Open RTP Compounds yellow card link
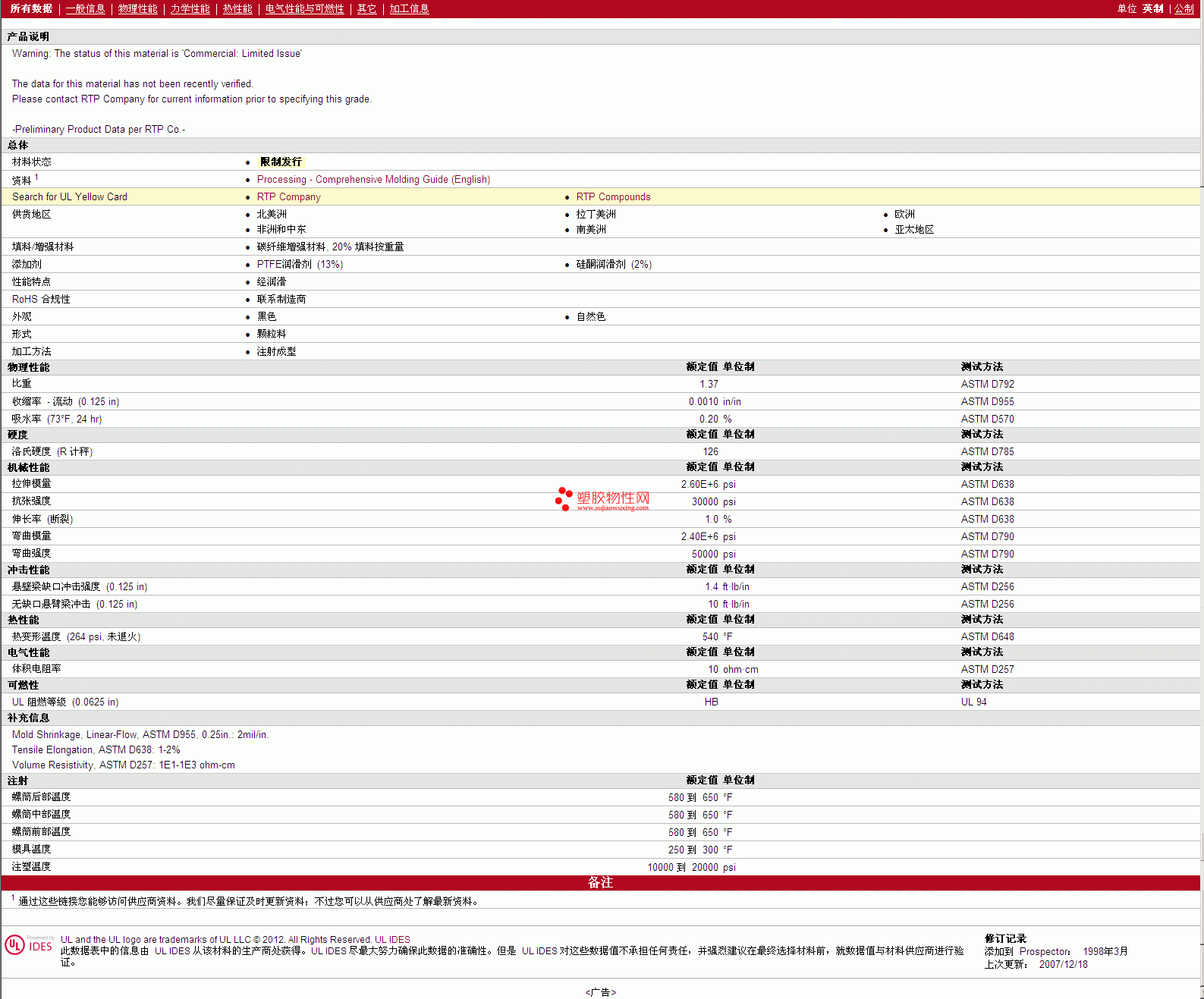Screen dimensions: 1204x999 click(613, 197)
